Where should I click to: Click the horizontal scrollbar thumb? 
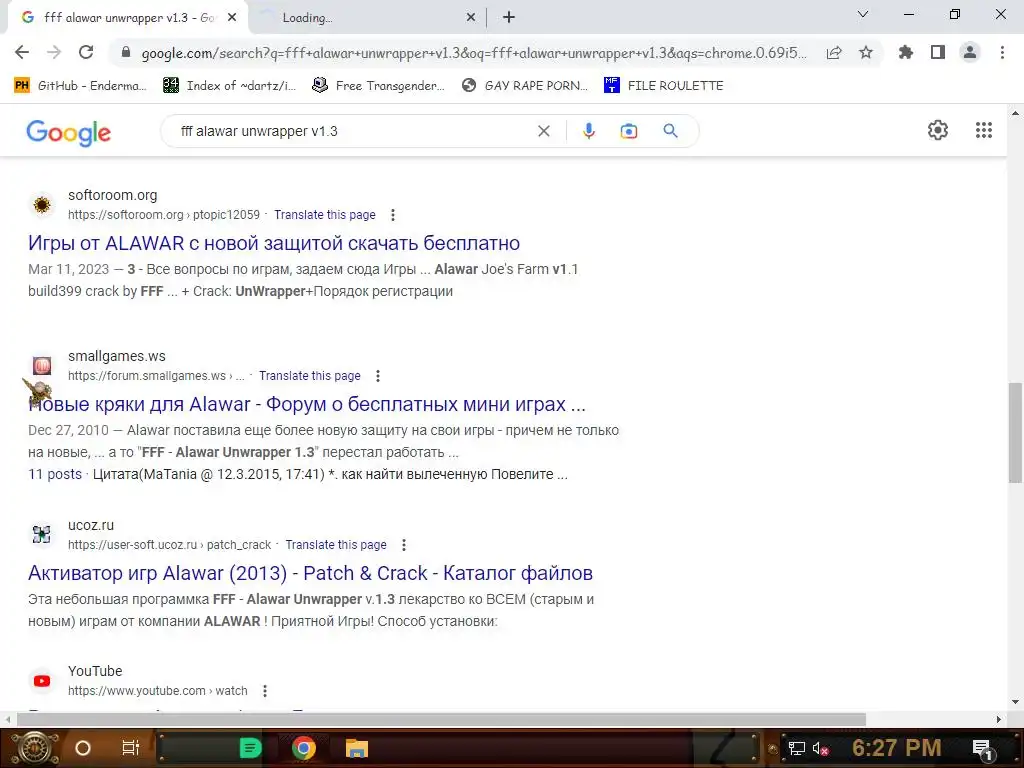coord(441,720)
